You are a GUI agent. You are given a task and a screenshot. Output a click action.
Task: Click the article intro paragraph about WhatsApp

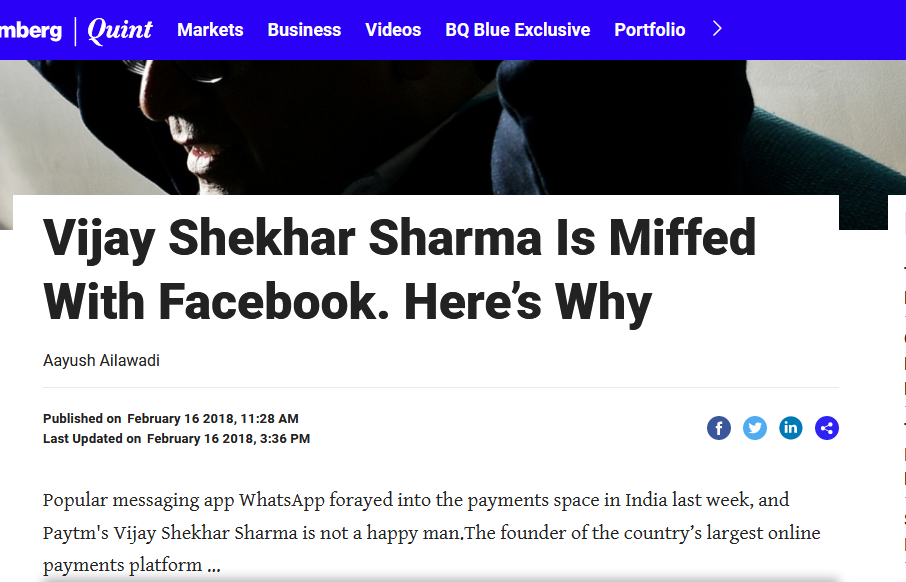point(432,532)
